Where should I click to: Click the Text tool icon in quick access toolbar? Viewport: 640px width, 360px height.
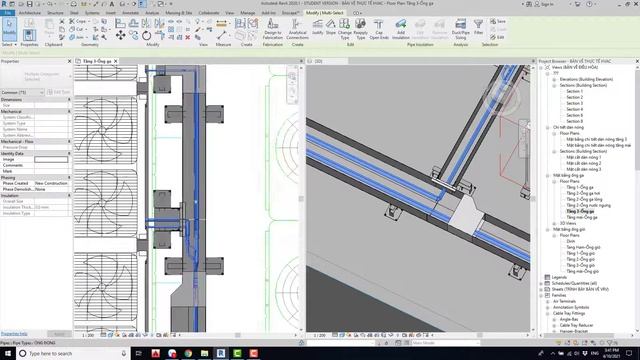coord(112,4)
